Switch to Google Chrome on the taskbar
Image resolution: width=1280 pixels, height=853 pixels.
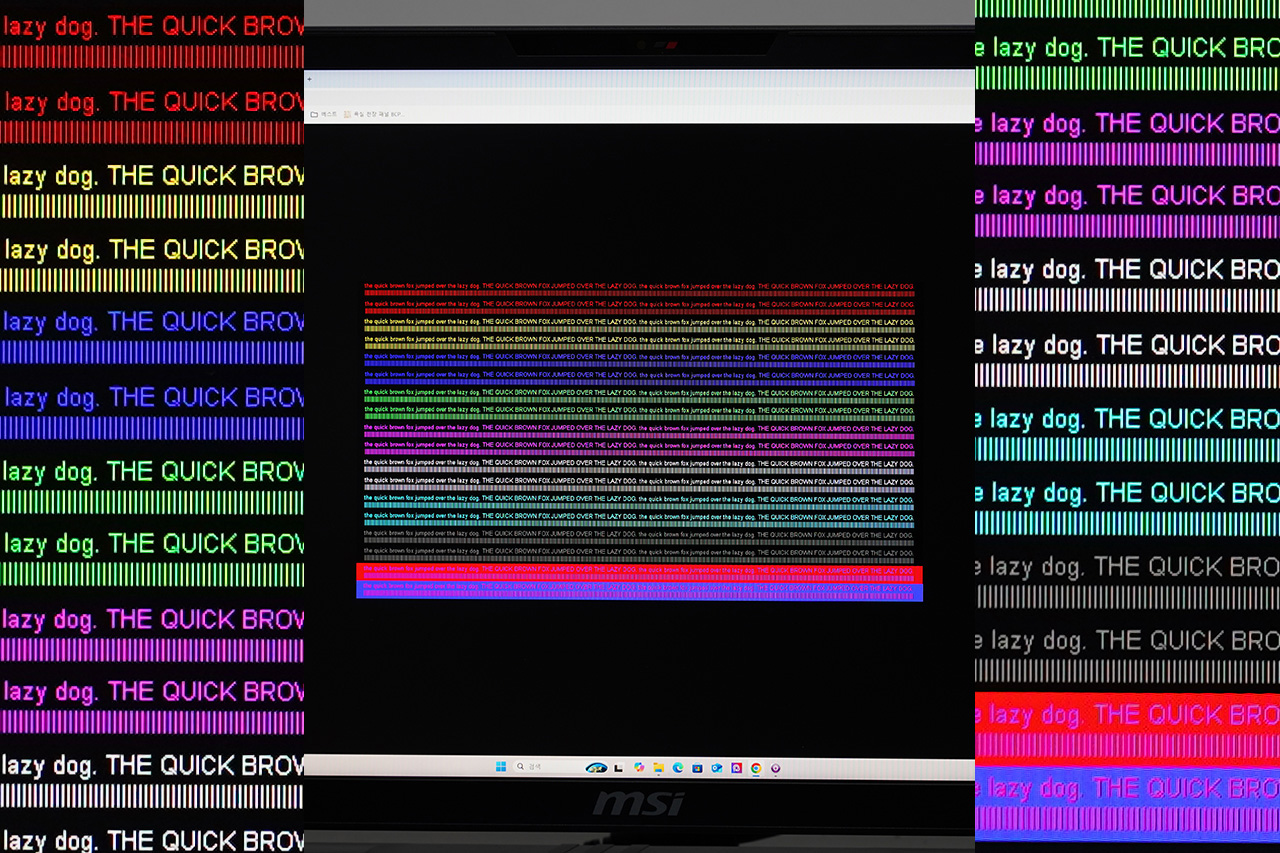[x=756, y=767]
